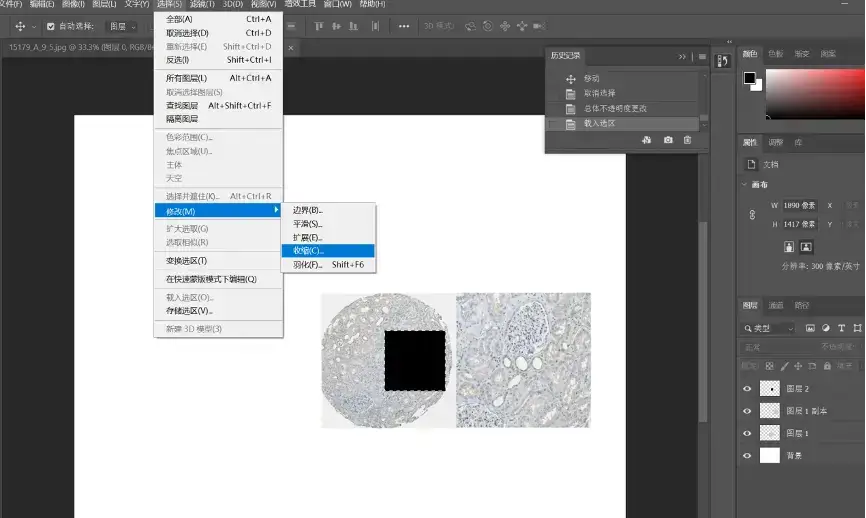Click the adjustment layer filter icon
This screenshot has height=518, width=866.
click(x=826, y=328)
